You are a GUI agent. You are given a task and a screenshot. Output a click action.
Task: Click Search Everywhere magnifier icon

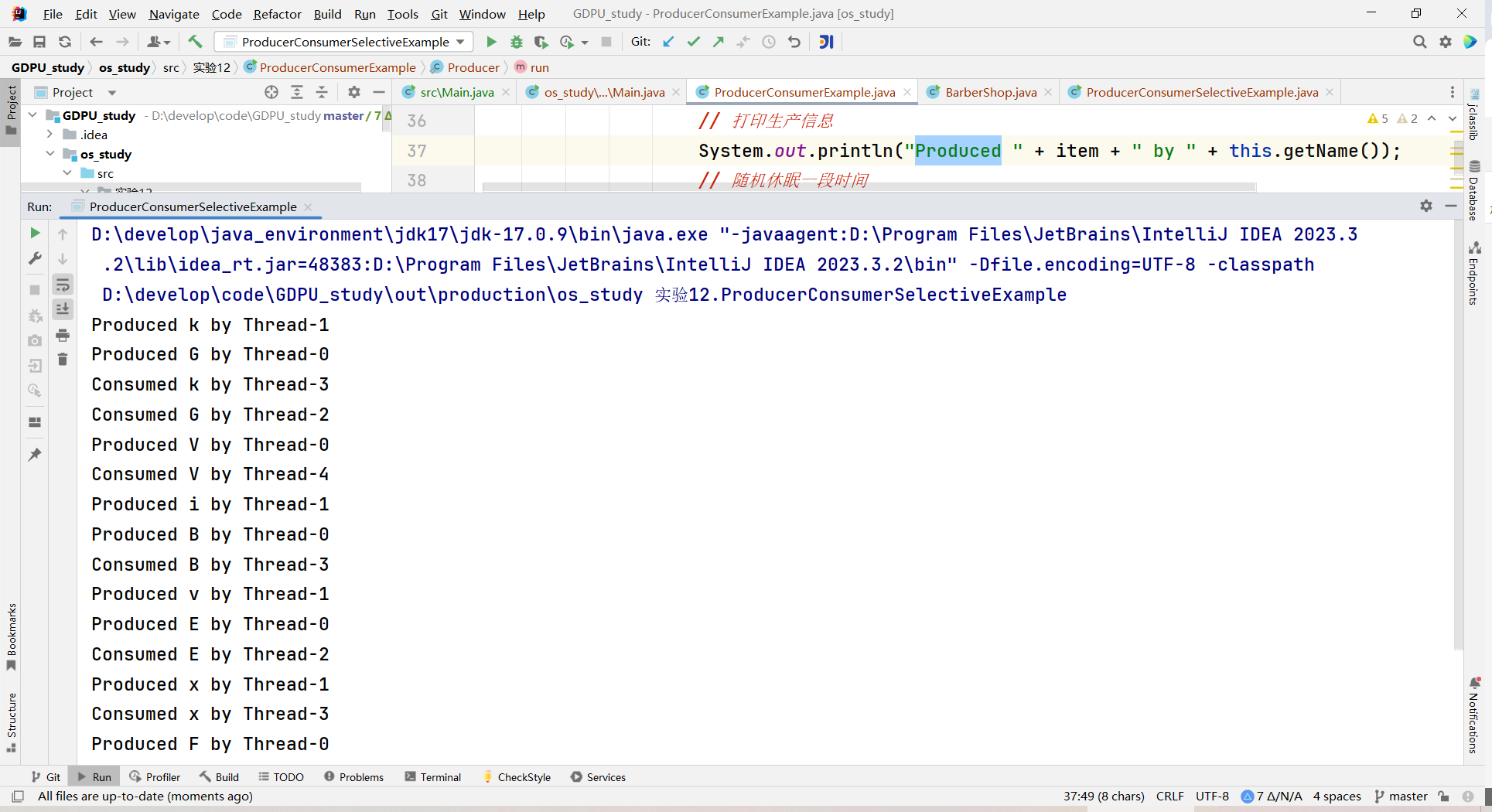click(x=1420, y=42)
